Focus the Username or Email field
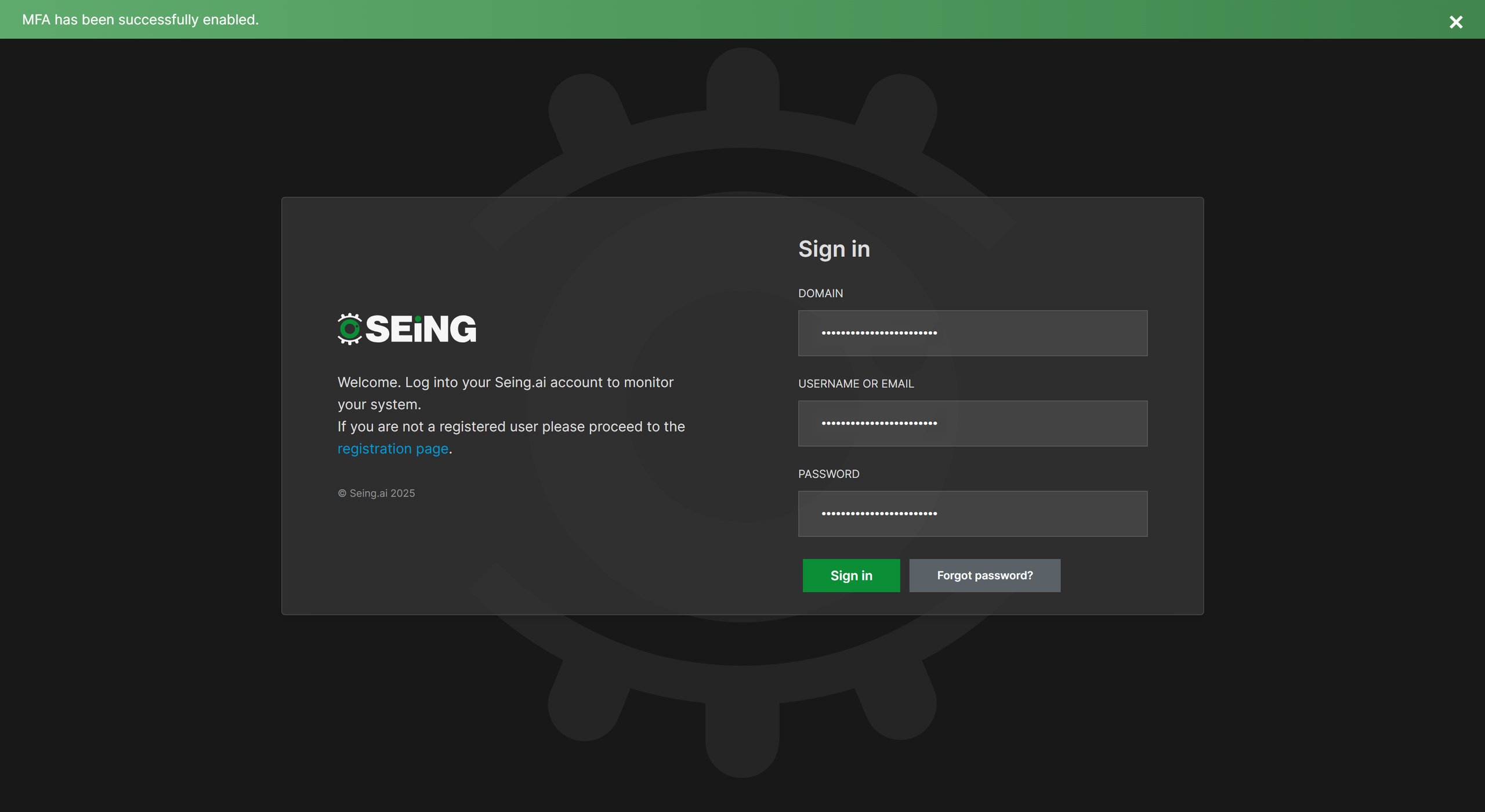This screenshot has width=1485, height=812. 972,423
